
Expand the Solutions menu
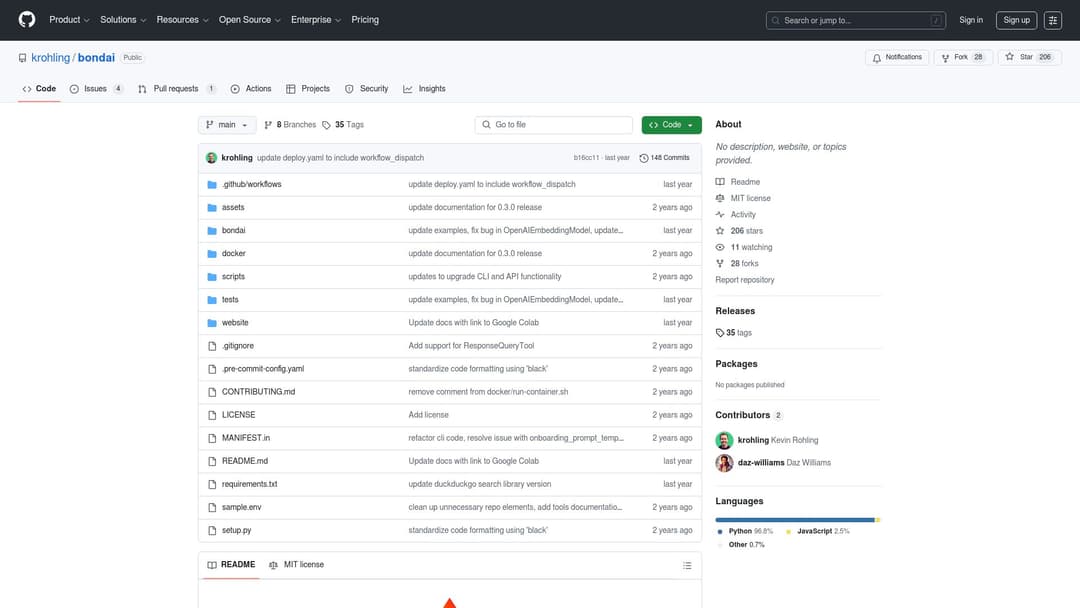tap(123, 20)
